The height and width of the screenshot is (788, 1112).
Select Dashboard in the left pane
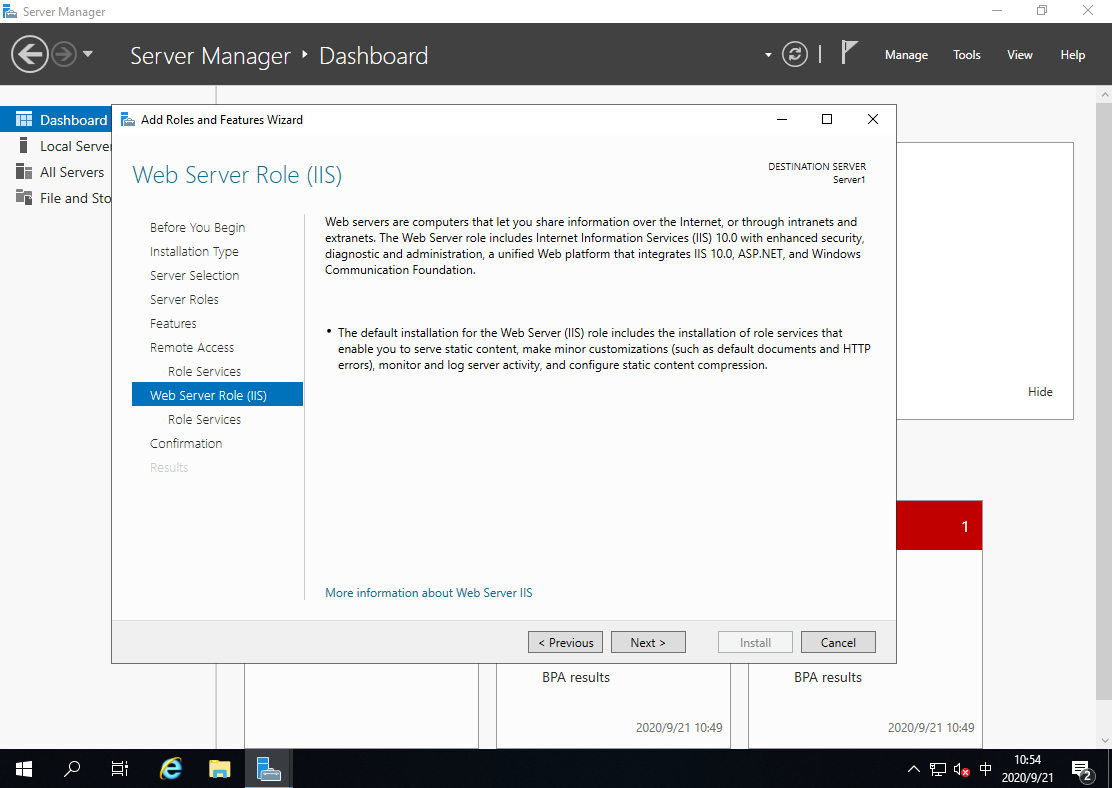click(x=56, y=119)
